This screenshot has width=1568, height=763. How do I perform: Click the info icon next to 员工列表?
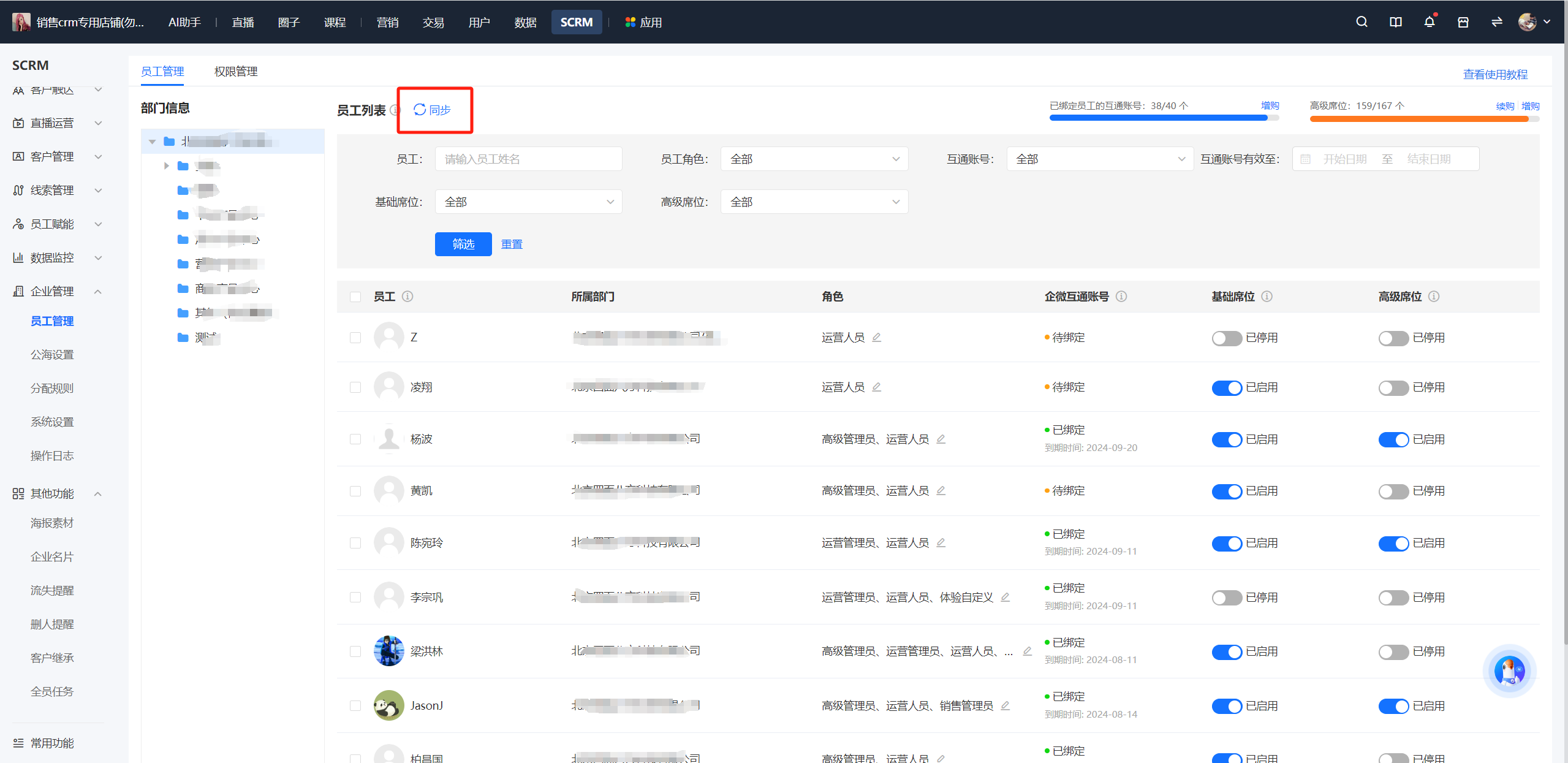click(394, 110)
